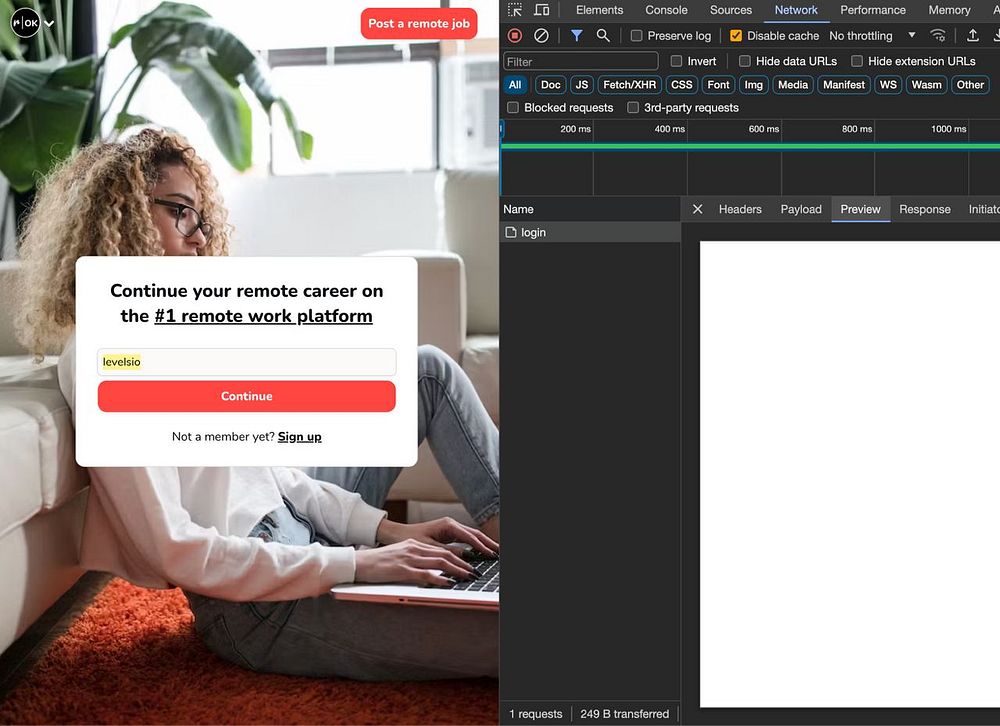Screen dimensions: 1000x726
Task: Open network search magnifier
Action: (x=603, y=36)
